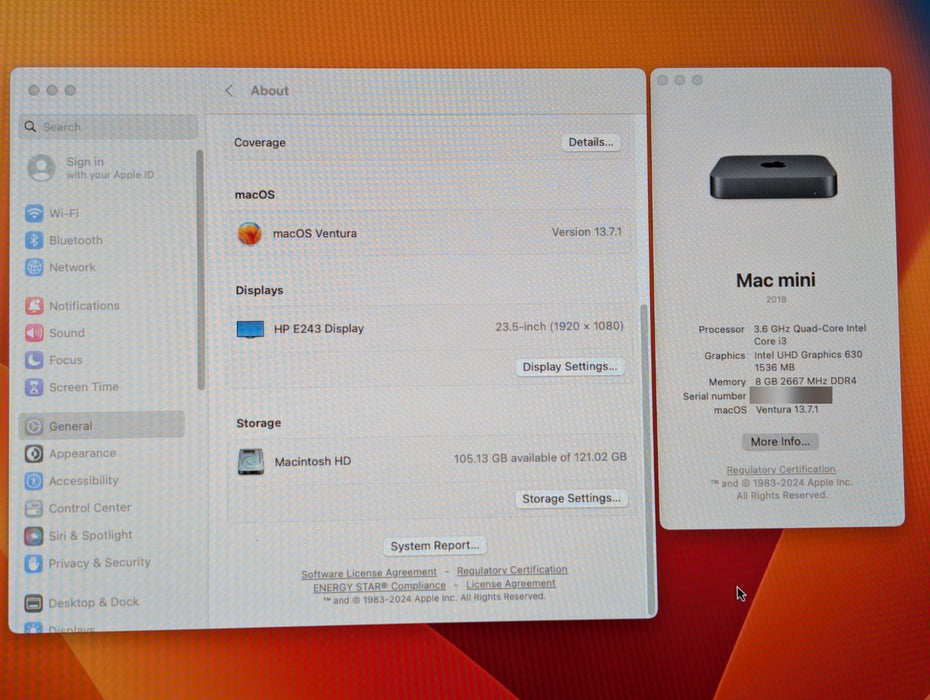This screenshot has height=700, width=930.
Task: Select Desktop & Dock icon in sidebar
Action: [x=34, y=603]
